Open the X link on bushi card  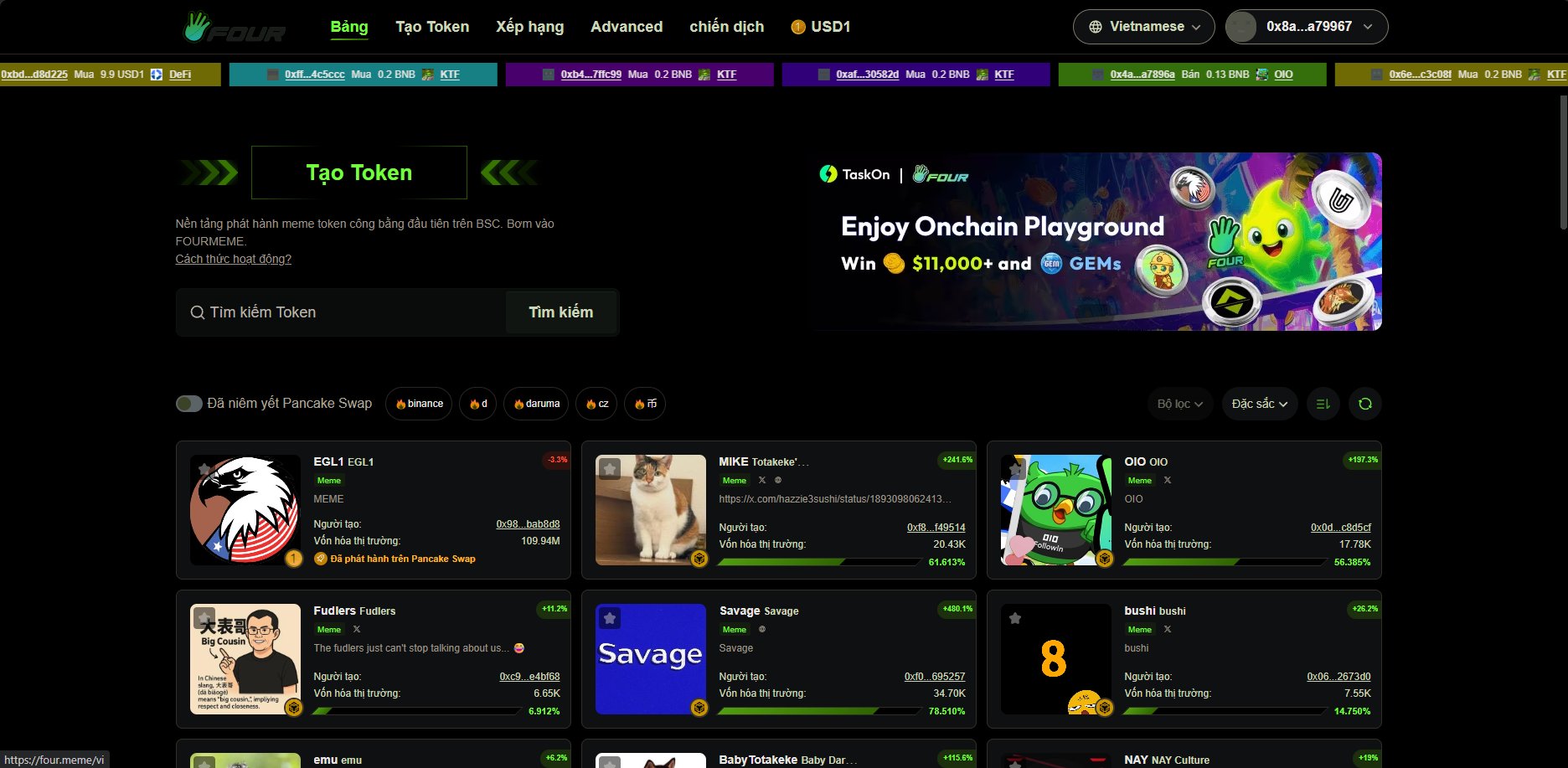point(1168,629)
